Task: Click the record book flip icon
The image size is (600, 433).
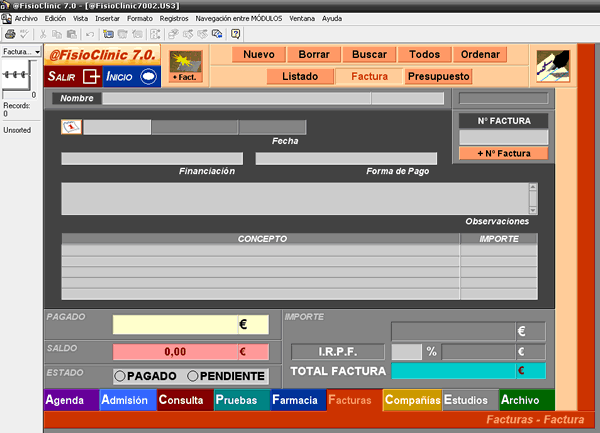Action: 16,75
